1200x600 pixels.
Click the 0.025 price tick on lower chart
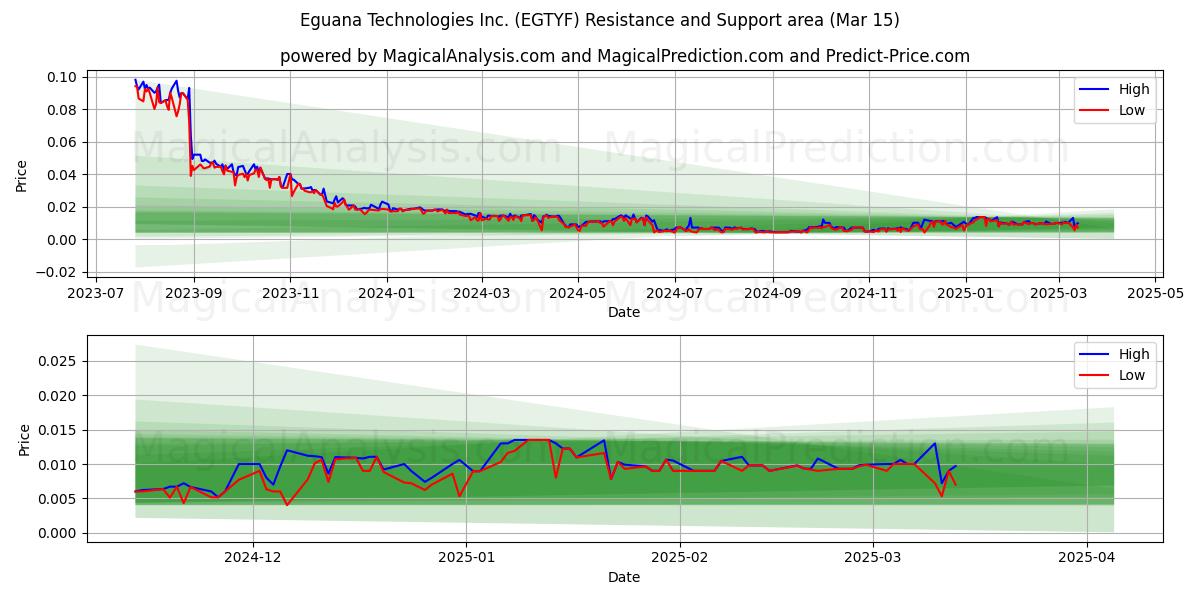pyautogui.click(x=58, y=361)
